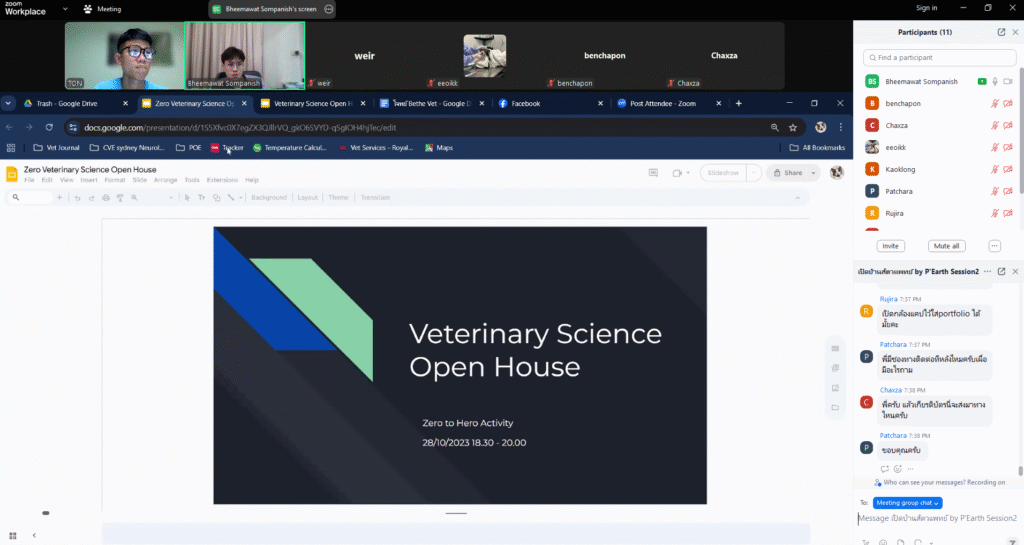Click Patchara's muted microphone icon
The image size is (1024, 545).
coord(995,191)
